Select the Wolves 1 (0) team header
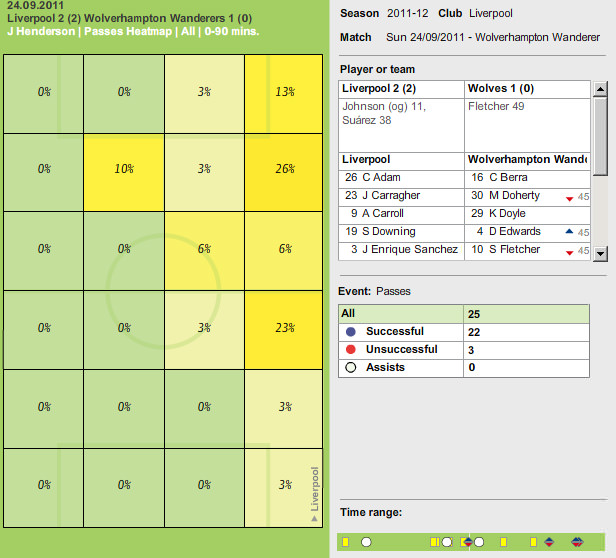Viewport: 616px width, 558px height. click(x=528, y=89)
